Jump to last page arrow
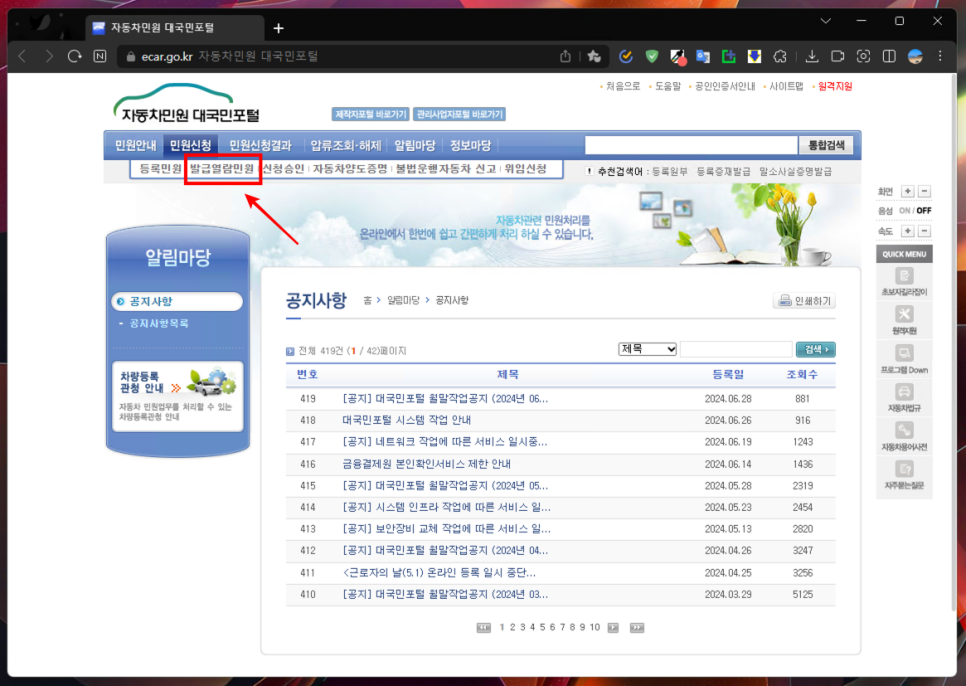The image size is (966, 686). tap(636, 627)
